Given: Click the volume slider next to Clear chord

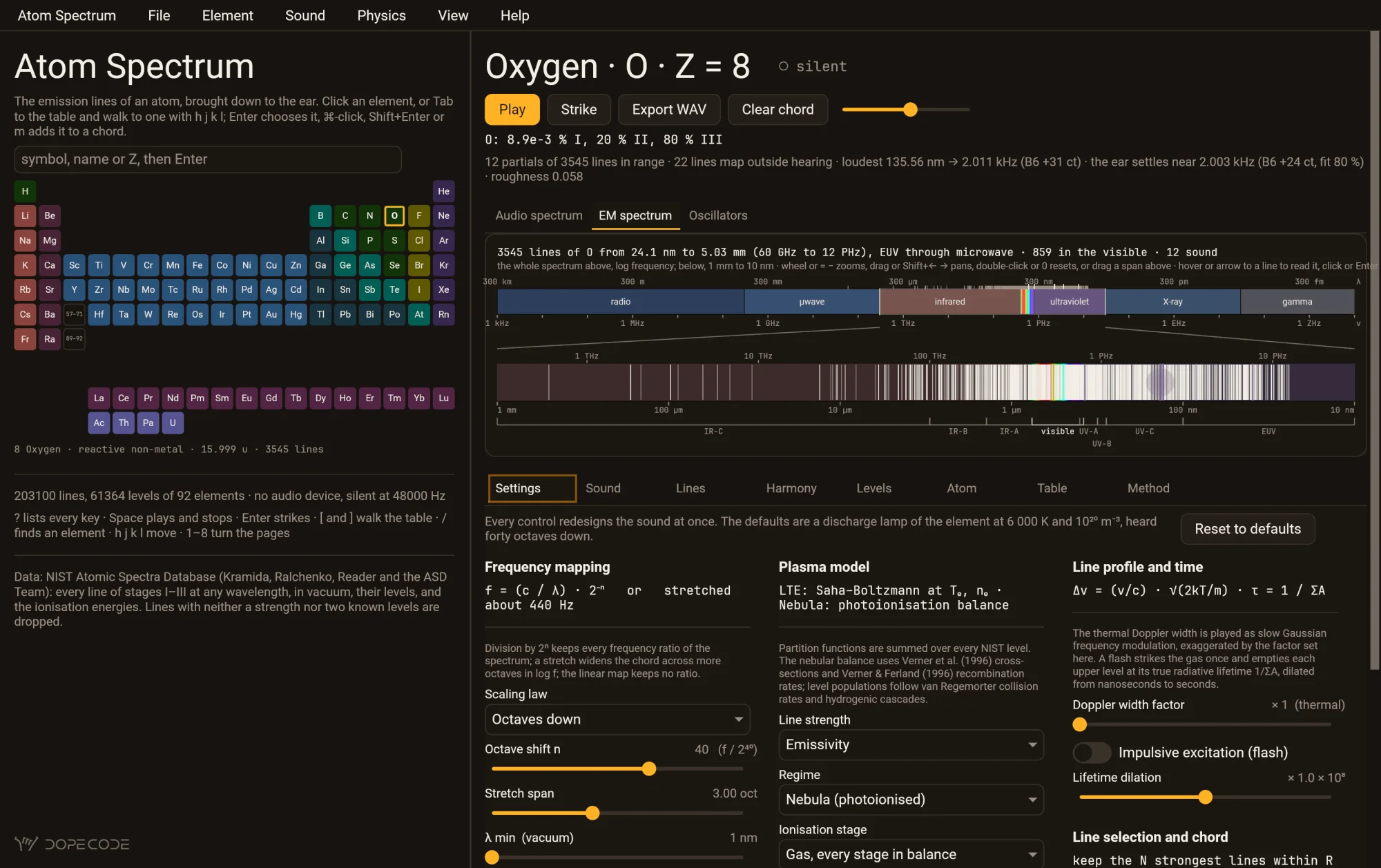Looking at the screenshot, I should (906, 109).
